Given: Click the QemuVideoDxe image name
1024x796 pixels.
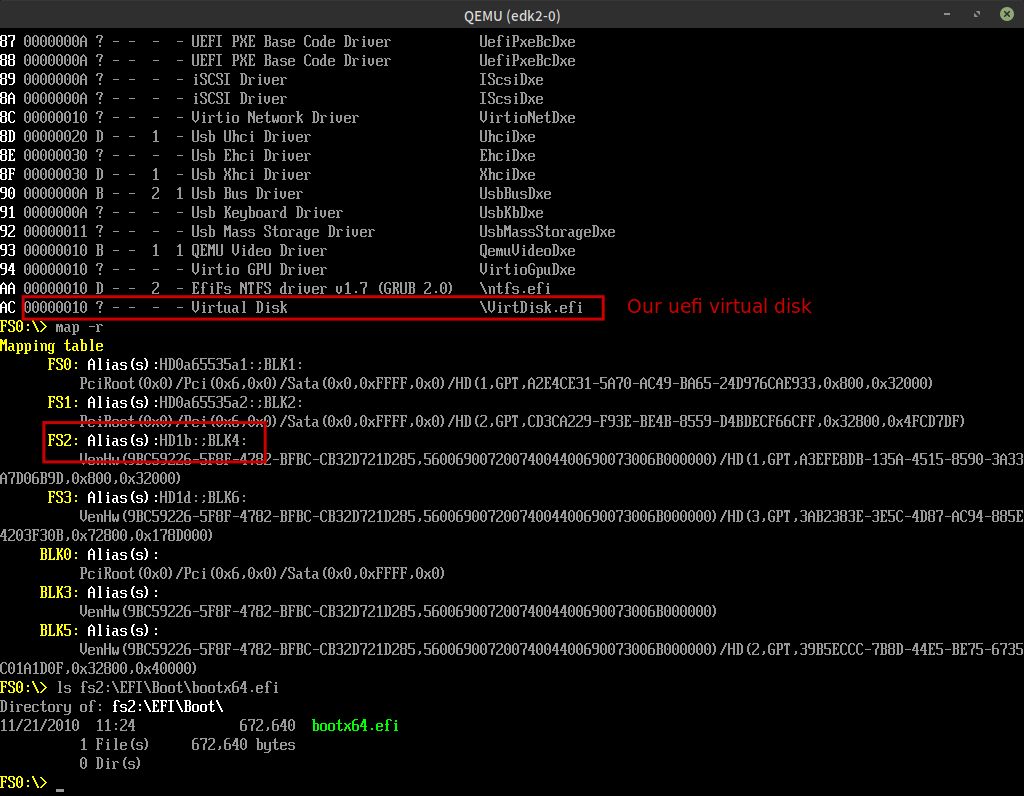Looking at the screenshot, I should pyautogui.click(x=527, y=251).
